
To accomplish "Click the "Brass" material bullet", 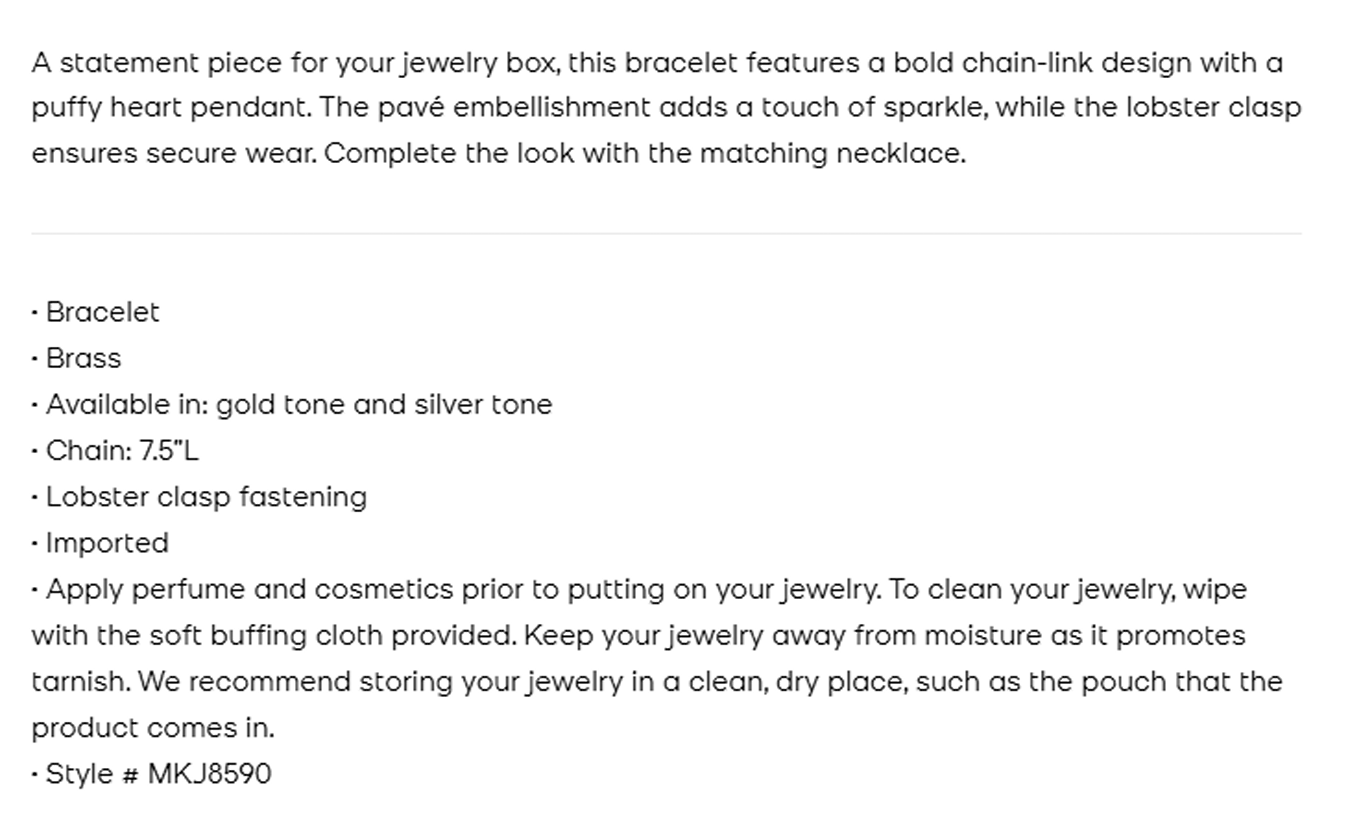I will point(83,358).
